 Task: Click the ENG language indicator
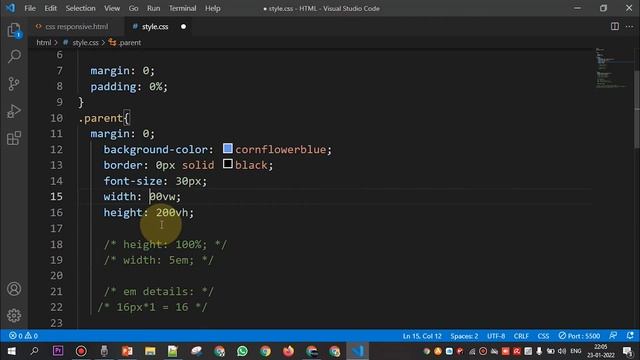[576, 351]
